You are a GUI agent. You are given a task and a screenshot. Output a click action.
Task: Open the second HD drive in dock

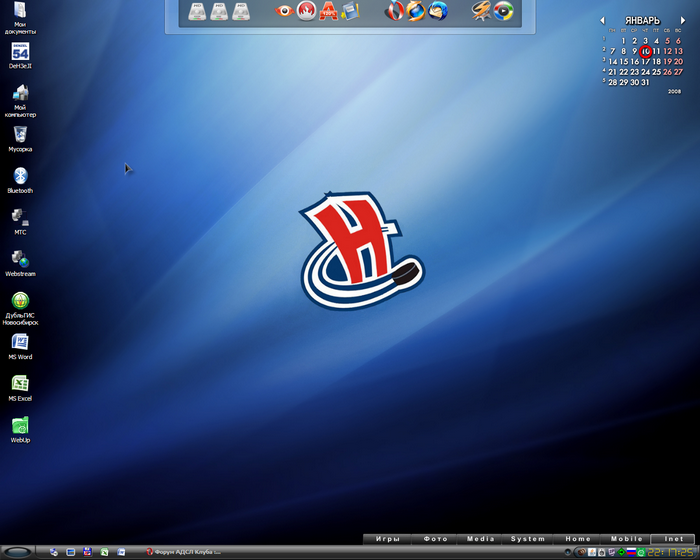[x=219, y=12]
